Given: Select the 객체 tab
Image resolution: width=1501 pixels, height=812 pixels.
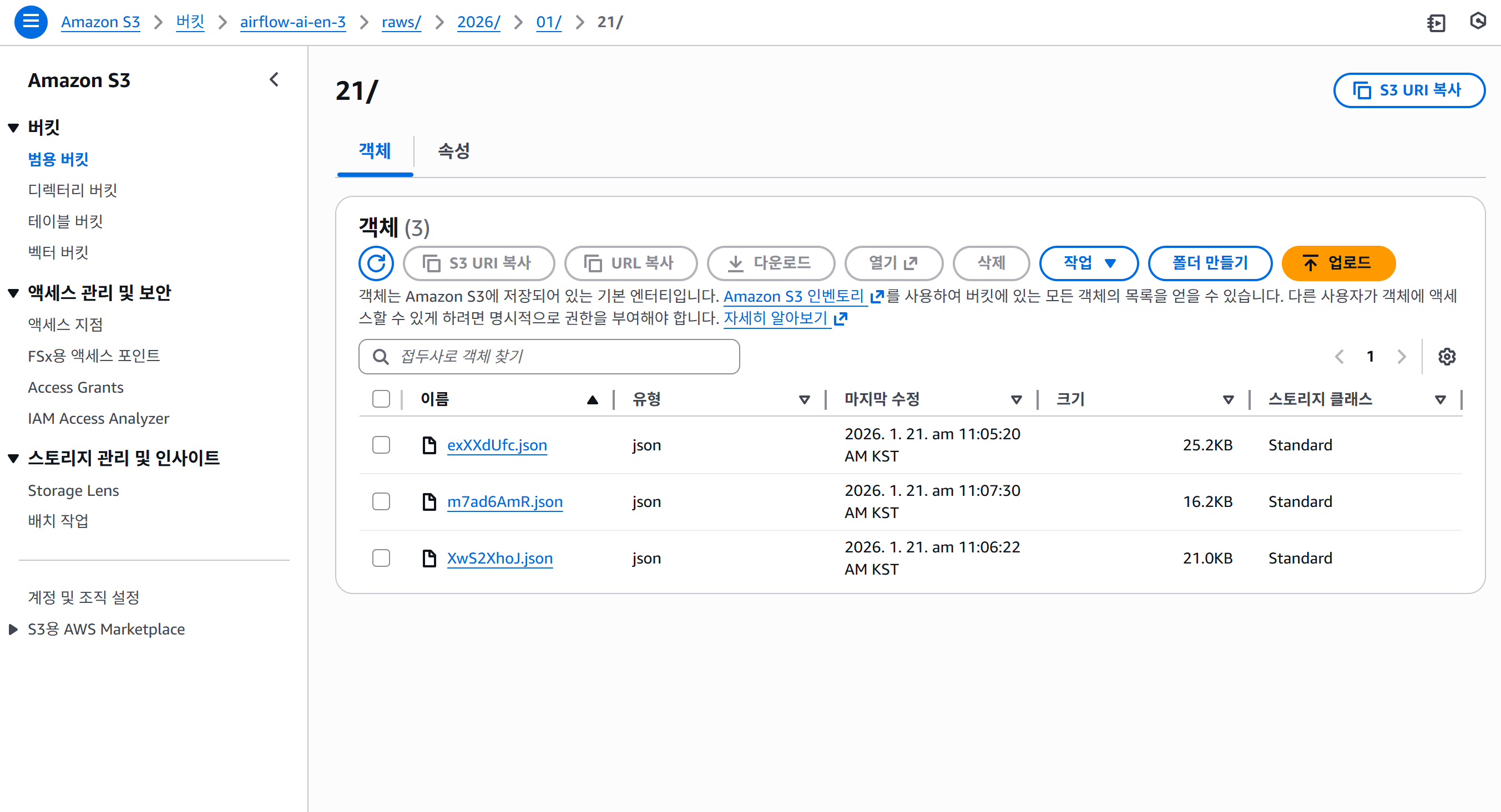Looking at the screenshot, I should [375, 151].
